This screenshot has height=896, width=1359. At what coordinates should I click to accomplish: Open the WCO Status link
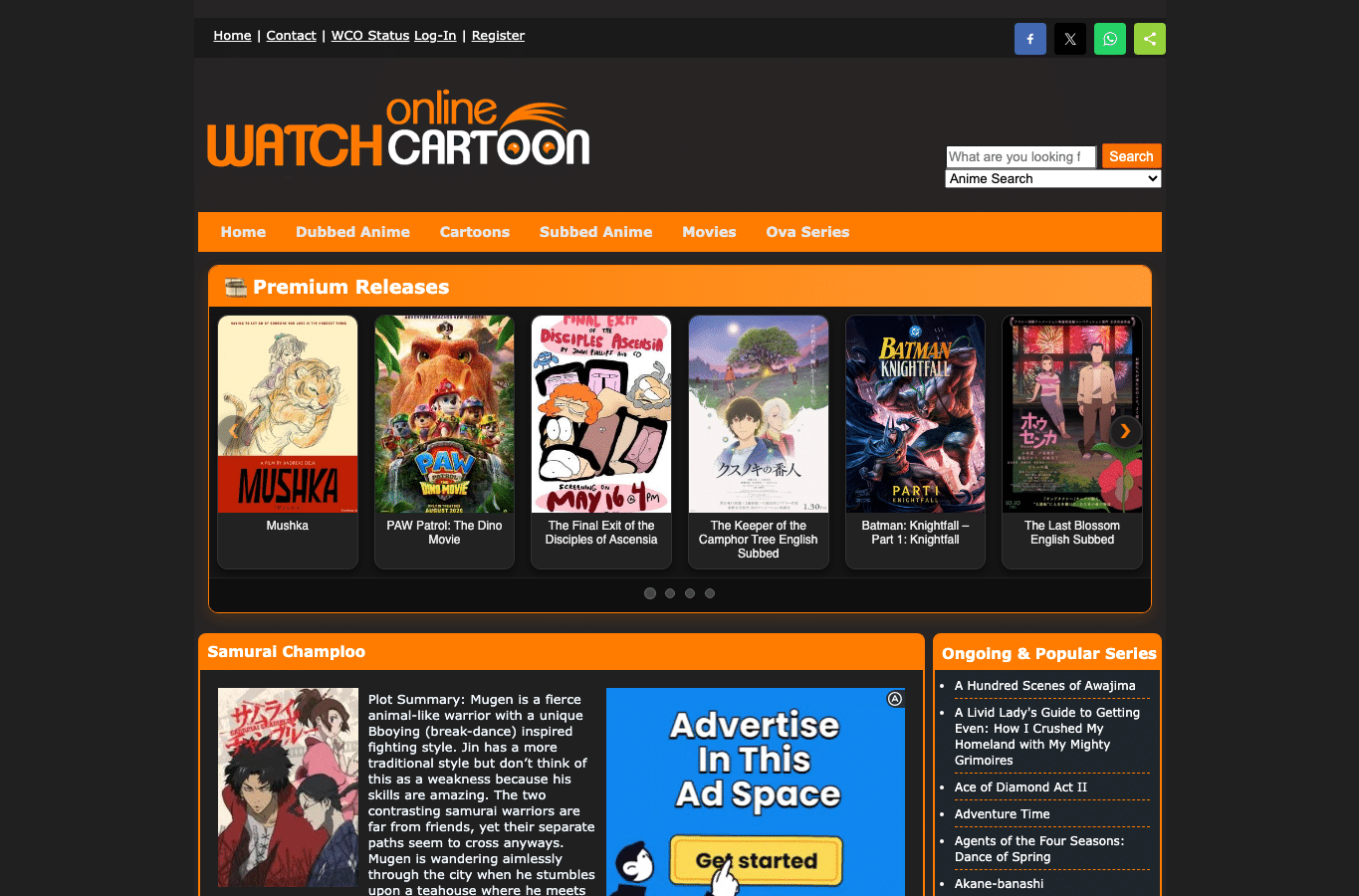point(370,36)
